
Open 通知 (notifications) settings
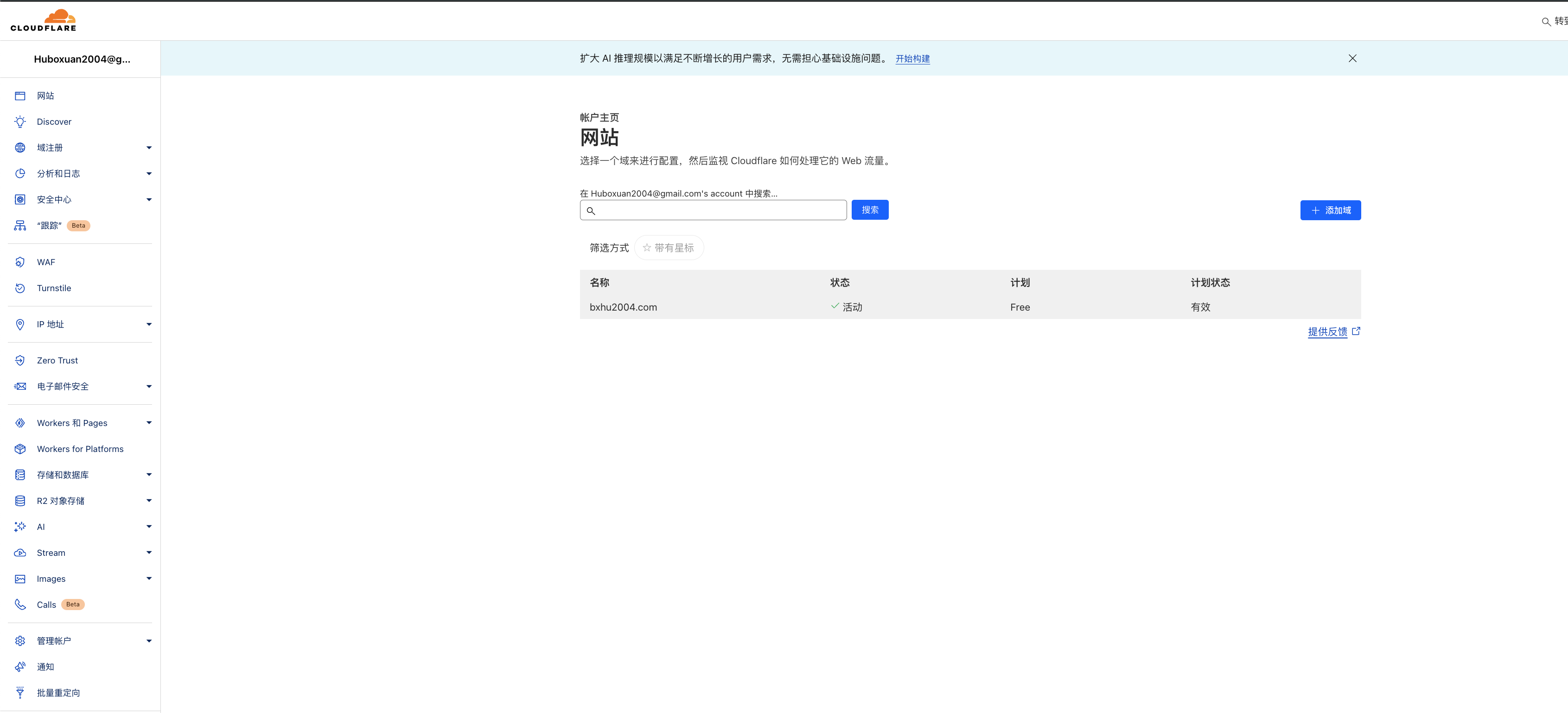pos(45,666)
